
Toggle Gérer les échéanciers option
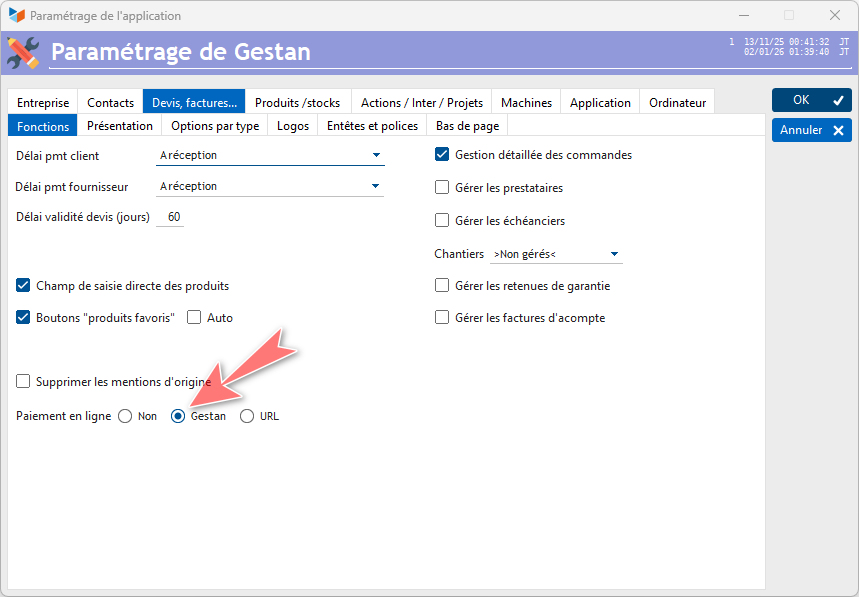(x=442, y=221)
